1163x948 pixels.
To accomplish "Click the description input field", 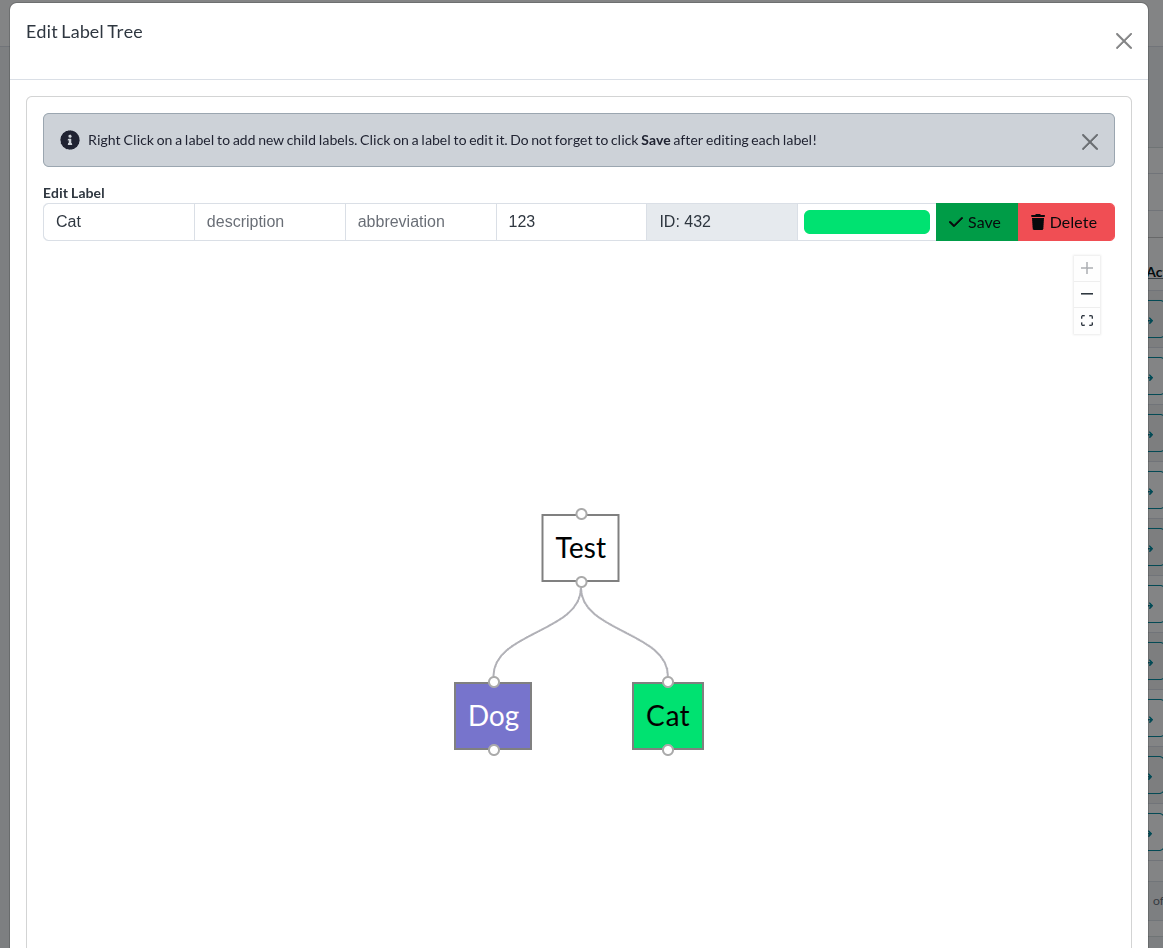I will [269, 221].
